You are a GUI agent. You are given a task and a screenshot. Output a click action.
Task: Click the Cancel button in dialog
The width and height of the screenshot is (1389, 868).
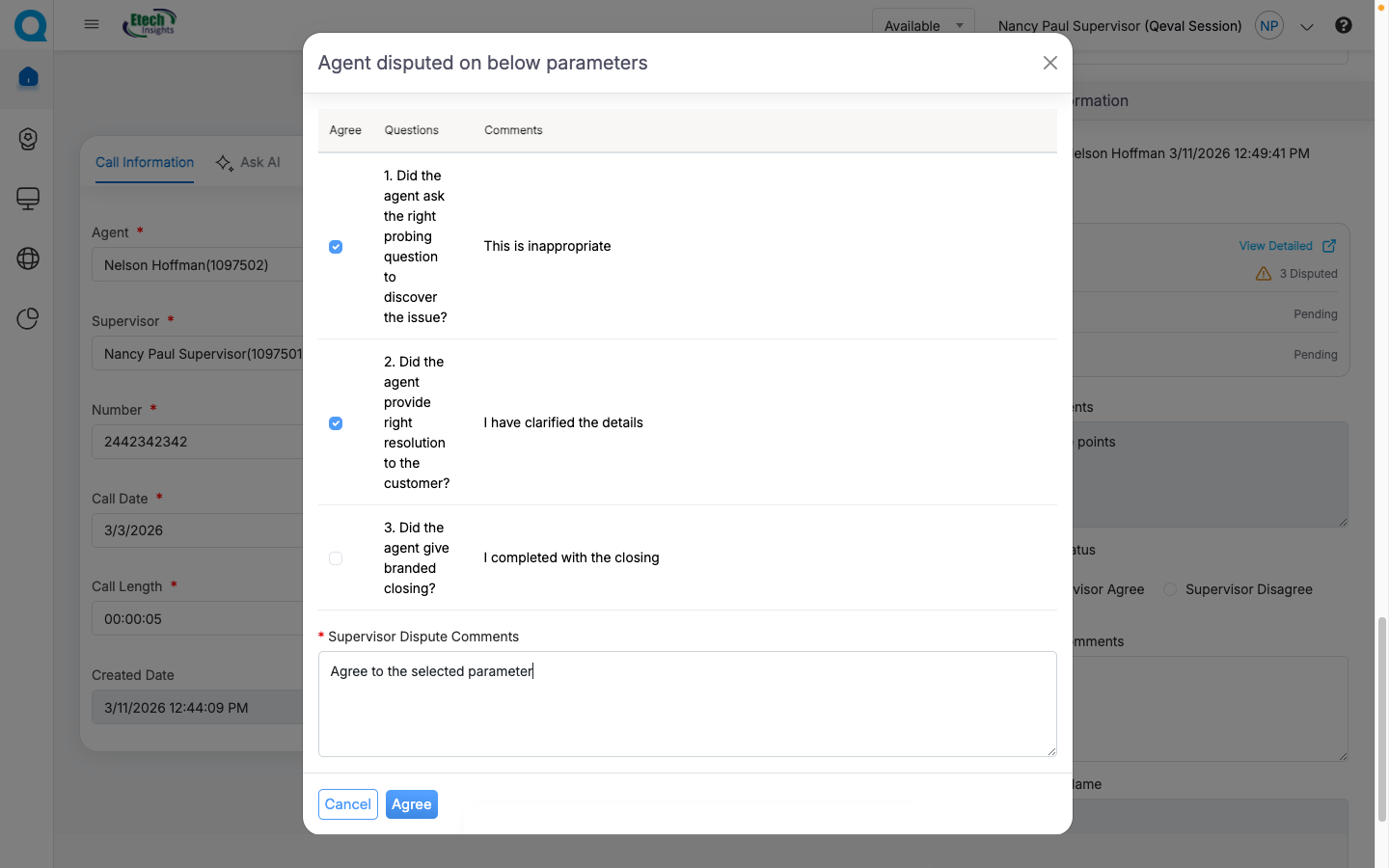click(347, 804)
